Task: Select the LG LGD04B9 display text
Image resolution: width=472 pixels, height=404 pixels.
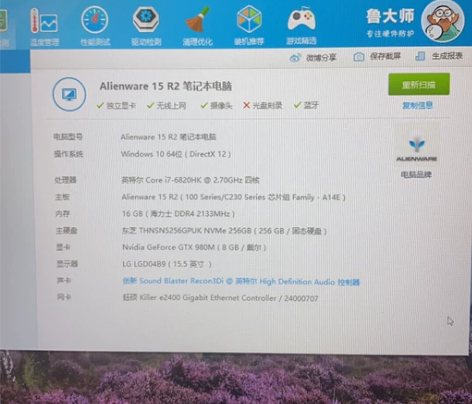Action: 167,264
